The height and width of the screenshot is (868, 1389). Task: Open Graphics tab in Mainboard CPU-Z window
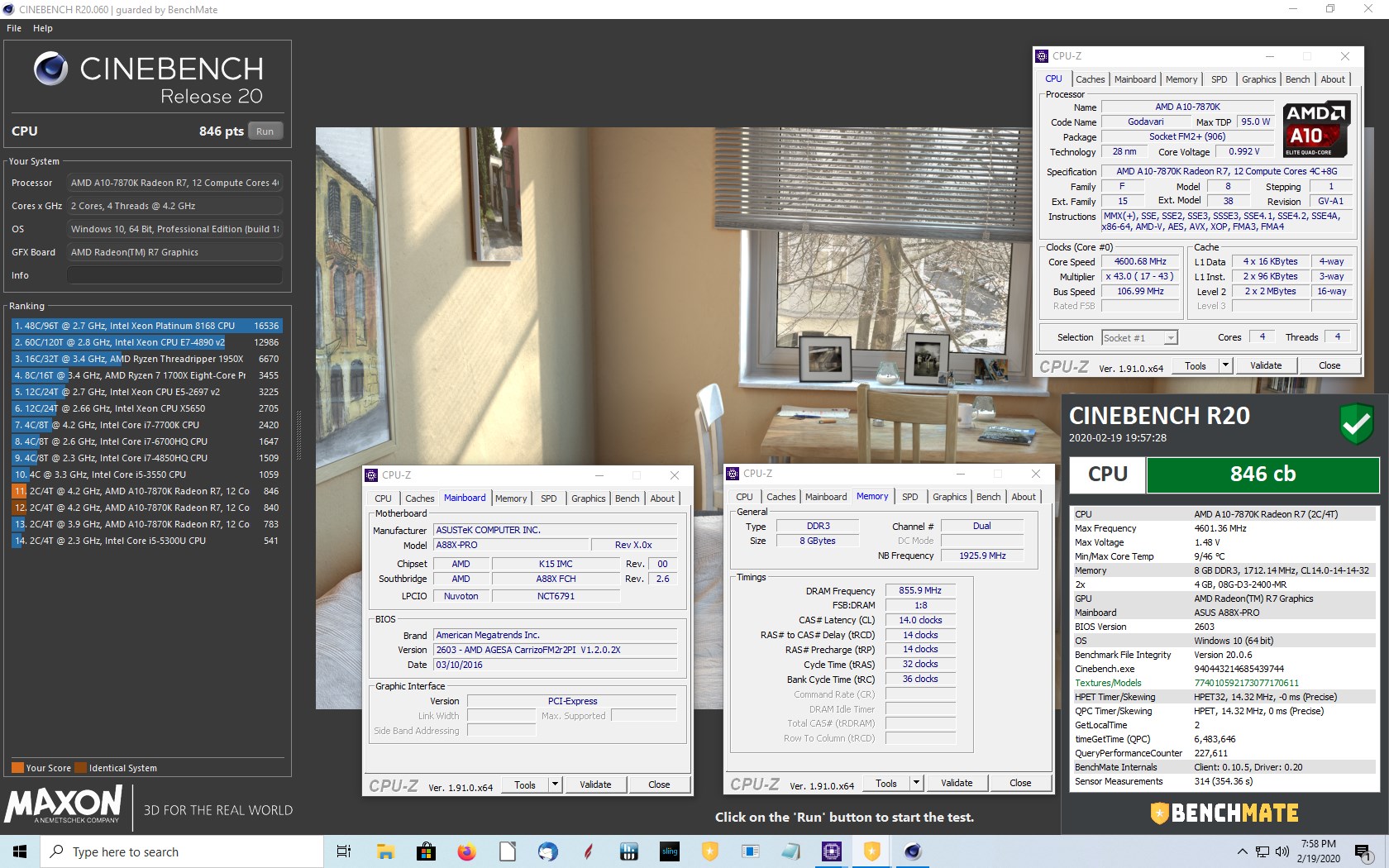click(588, 498)
